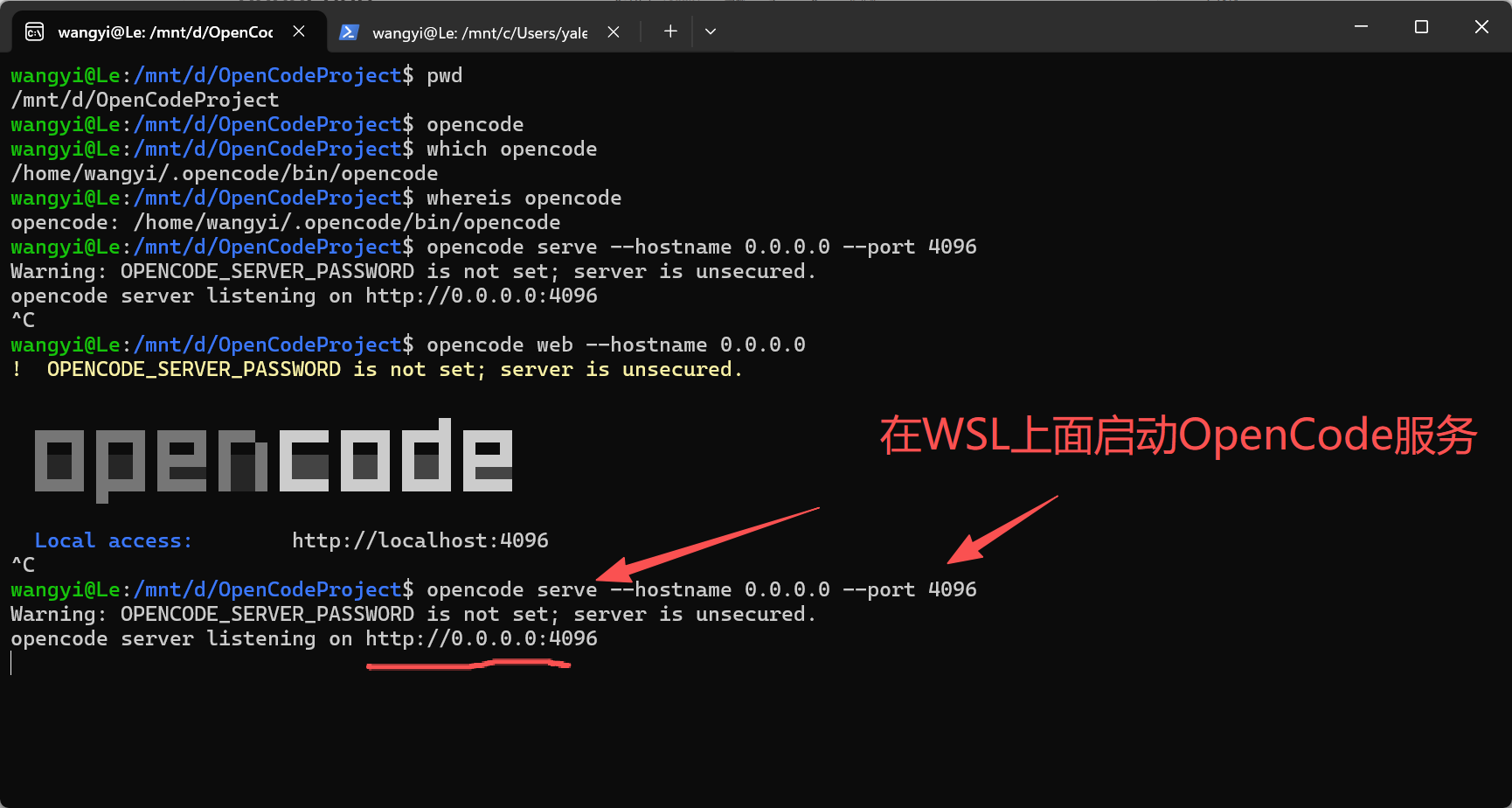This screenshot has height=808, width=1512.
Task: Open the http://localhost:4096 Local access link
Action: 420,540
